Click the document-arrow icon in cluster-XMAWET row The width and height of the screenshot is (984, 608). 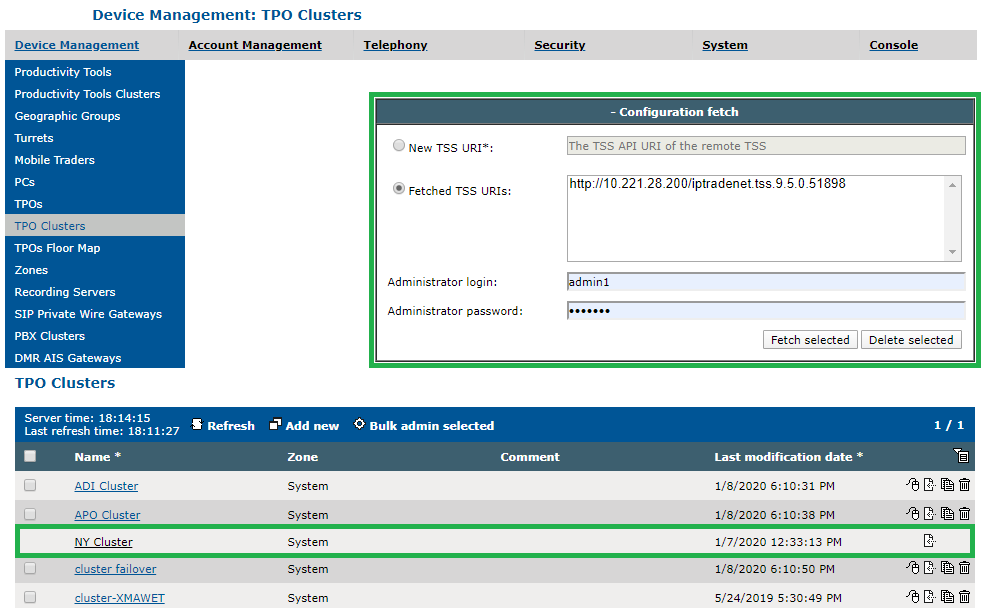coord(929,597)
